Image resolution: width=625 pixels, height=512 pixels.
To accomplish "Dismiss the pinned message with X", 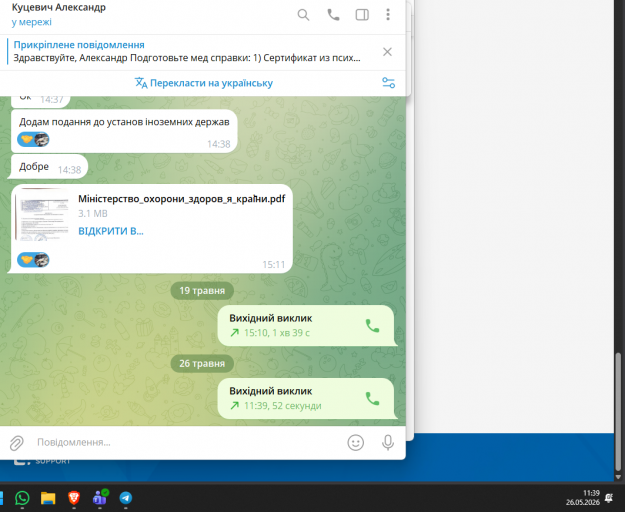I will point(387,52).
